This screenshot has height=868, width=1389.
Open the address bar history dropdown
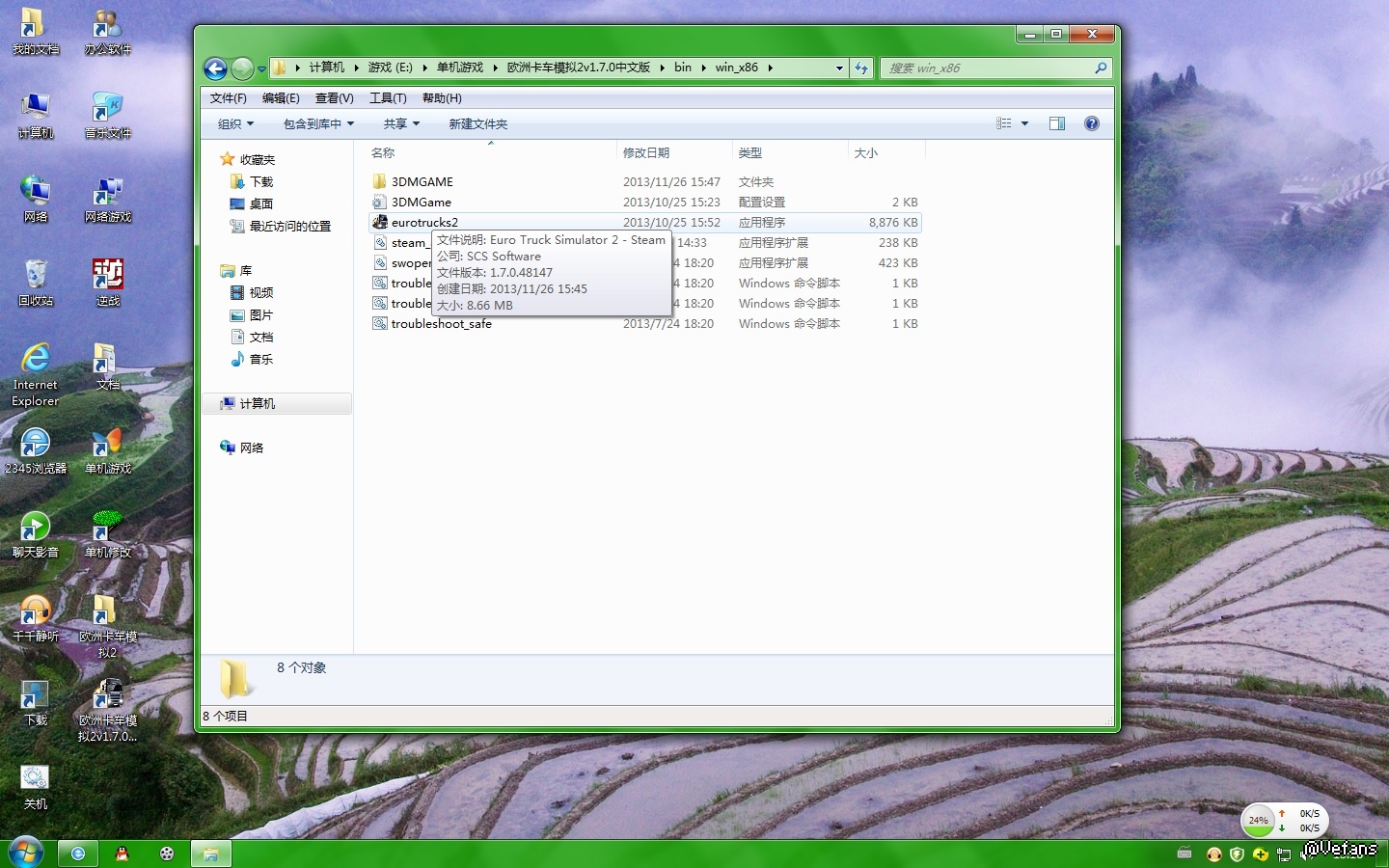[839, 68]
